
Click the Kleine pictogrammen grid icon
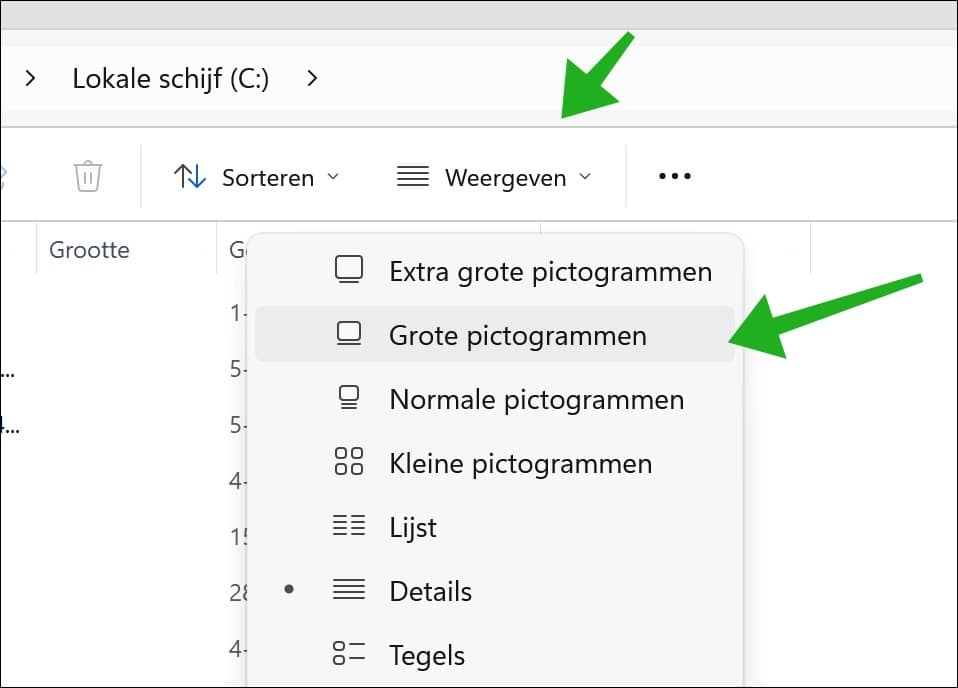coord(349,462)
